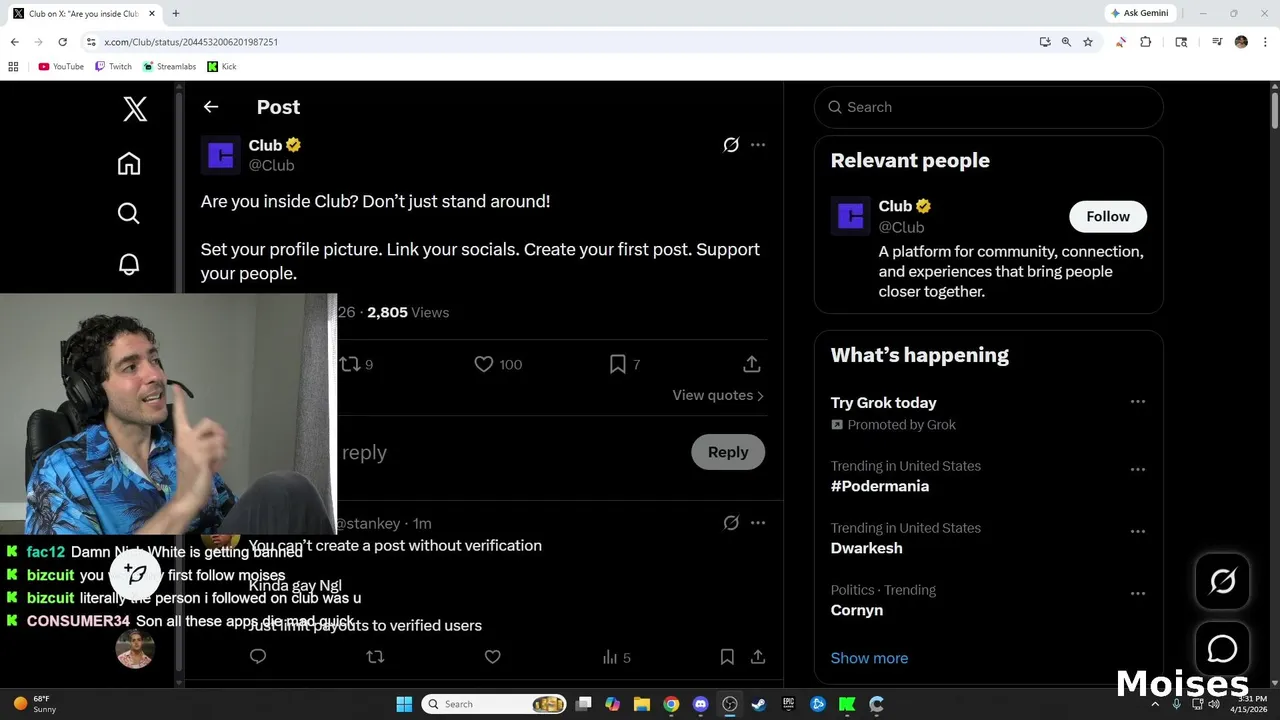Open the floating Grok button

point(1222,581)
